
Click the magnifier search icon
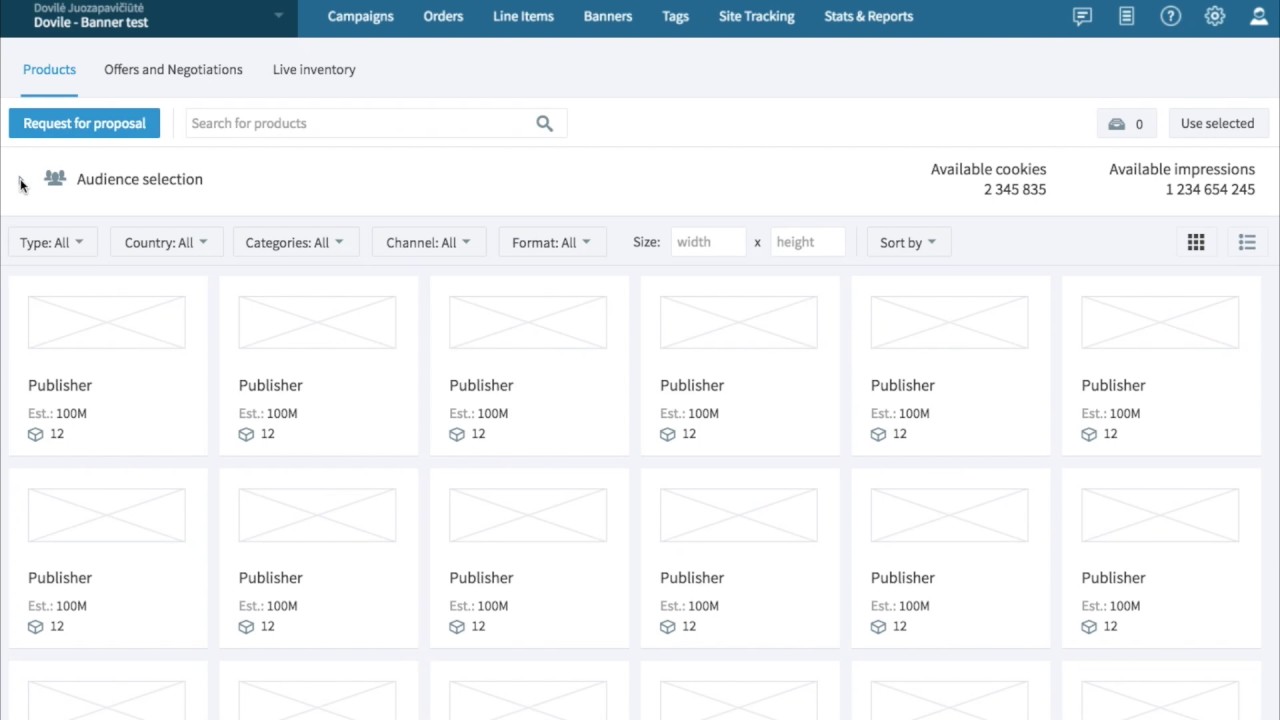544,123
